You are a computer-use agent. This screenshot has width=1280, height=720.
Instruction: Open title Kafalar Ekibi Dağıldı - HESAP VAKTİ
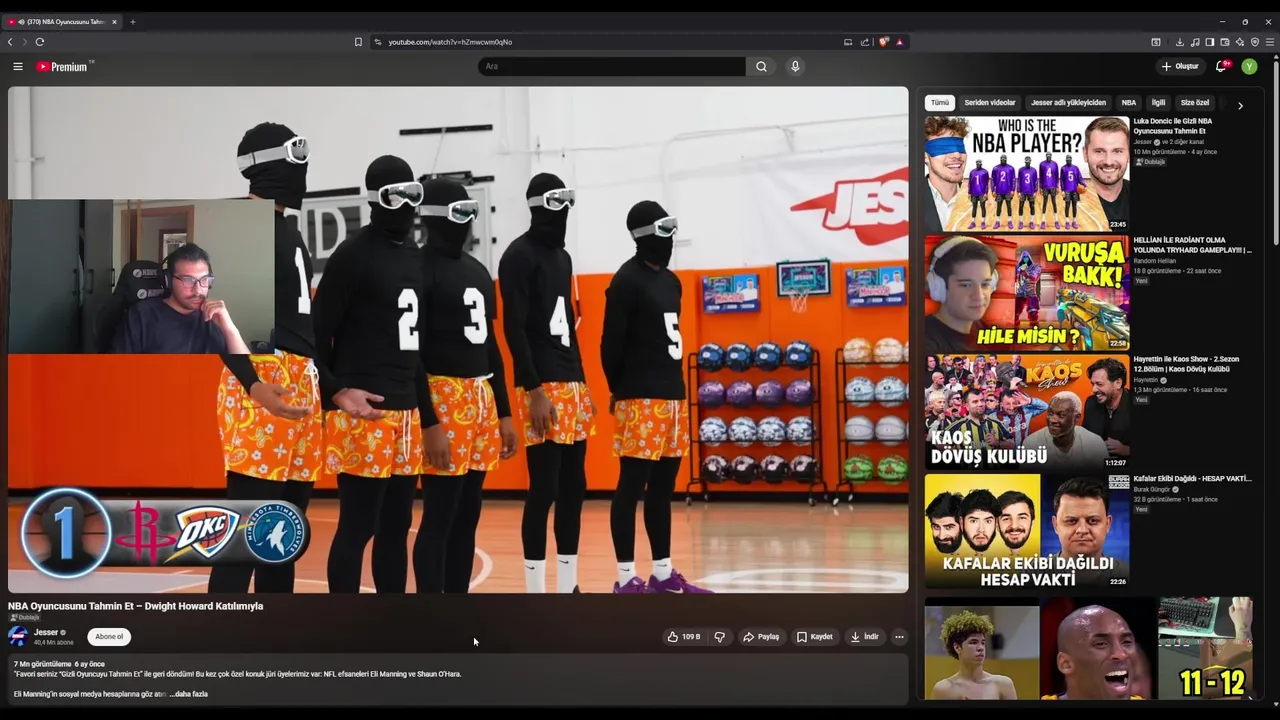click(x=1192, y=479)
